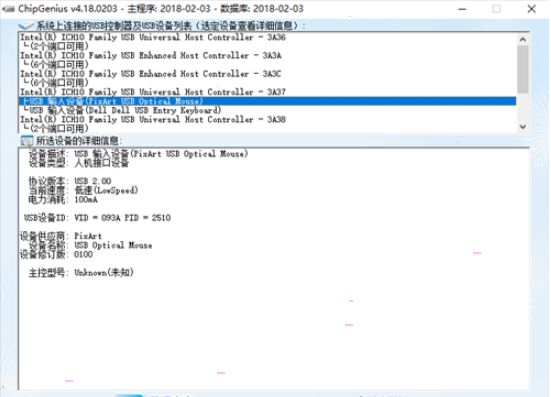Click the PixArt vendor name value
Image resolution: width=551 pixels, height=397 pixels.
(x=88, y=236)
